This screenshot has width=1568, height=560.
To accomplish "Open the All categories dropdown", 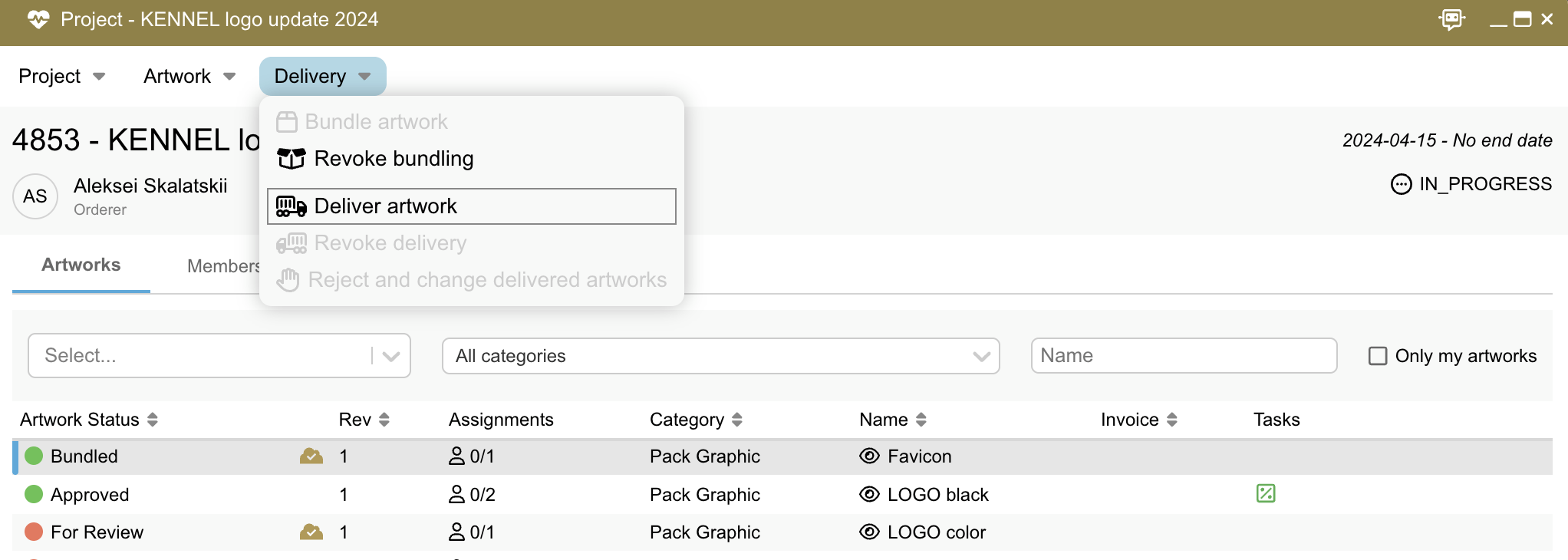I will point(720,356).
